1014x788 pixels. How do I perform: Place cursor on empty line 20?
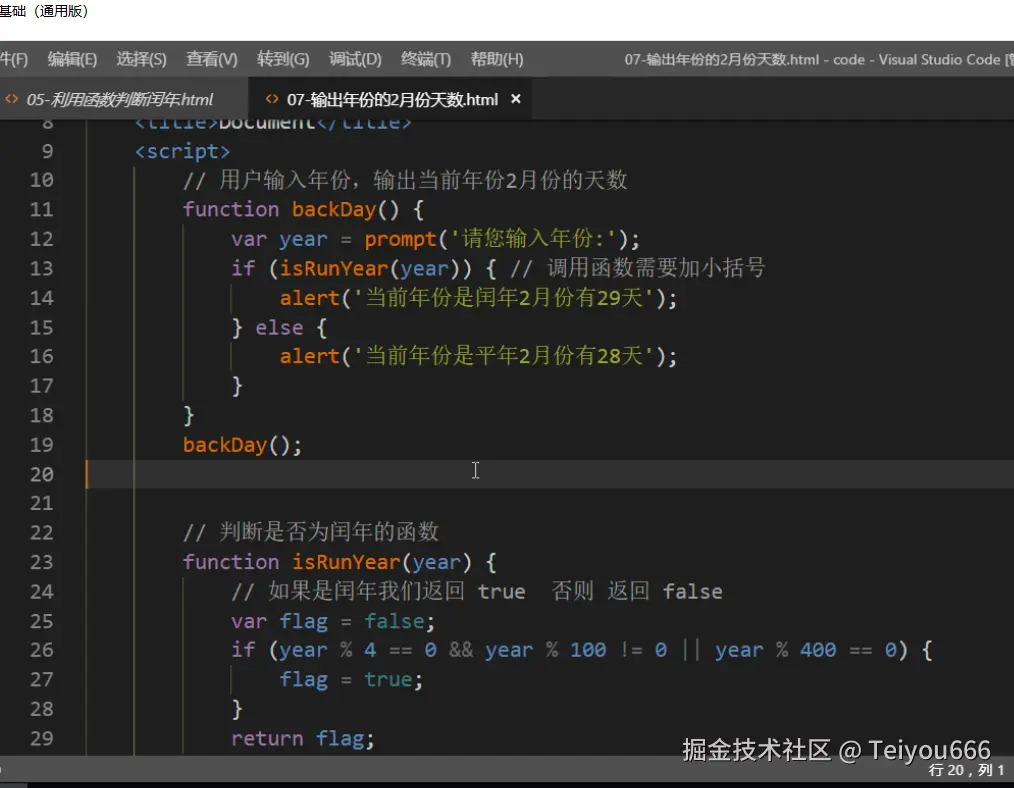550,474
